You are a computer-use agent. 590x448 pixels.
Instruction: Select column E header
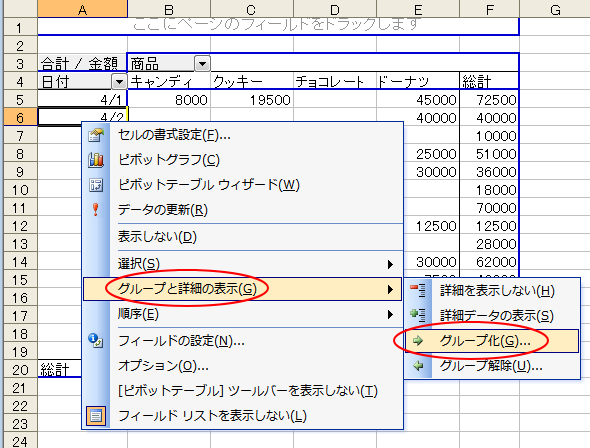[418, 9]
